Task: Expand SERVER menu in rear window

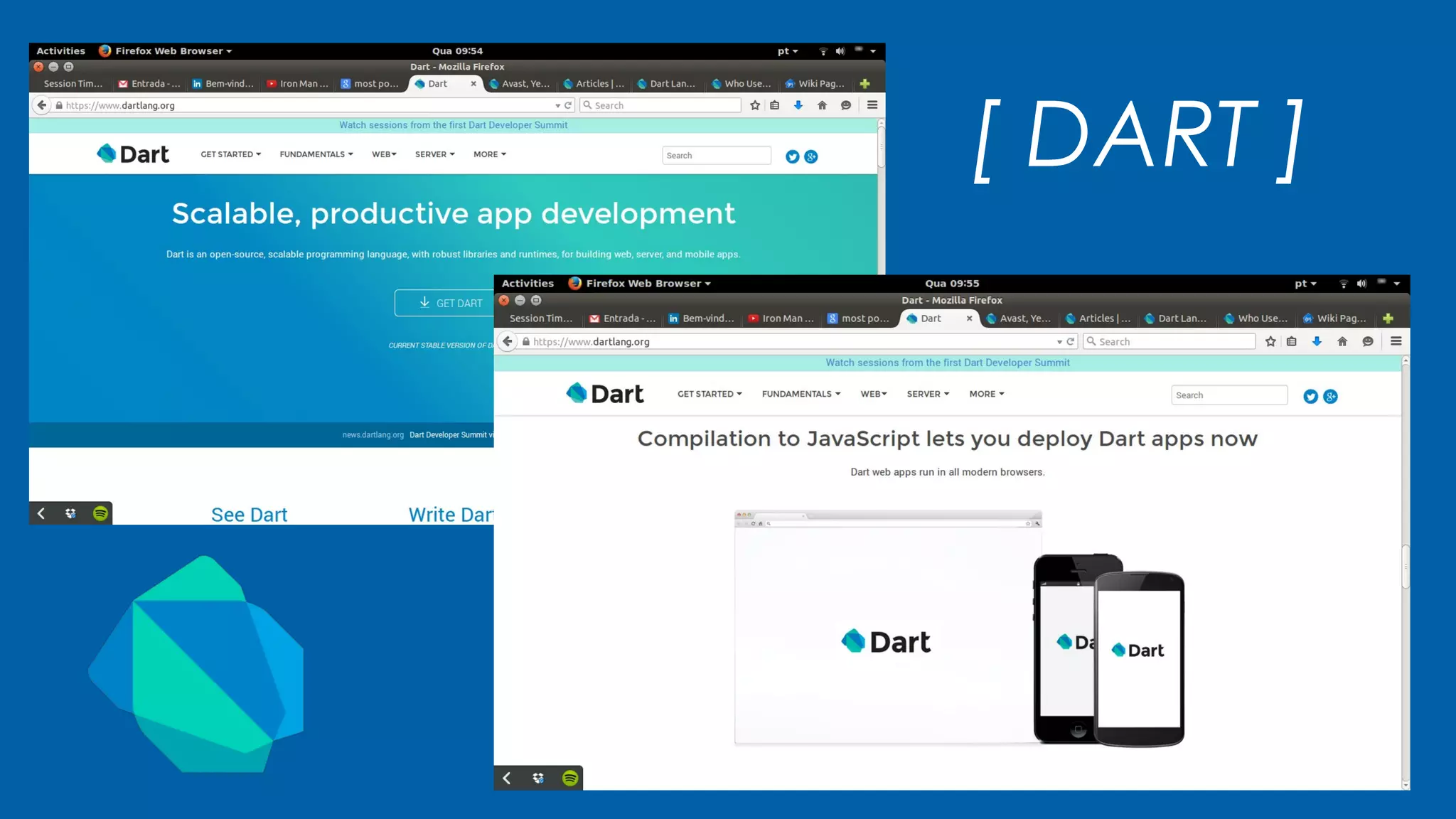Action: pos(435,154)
